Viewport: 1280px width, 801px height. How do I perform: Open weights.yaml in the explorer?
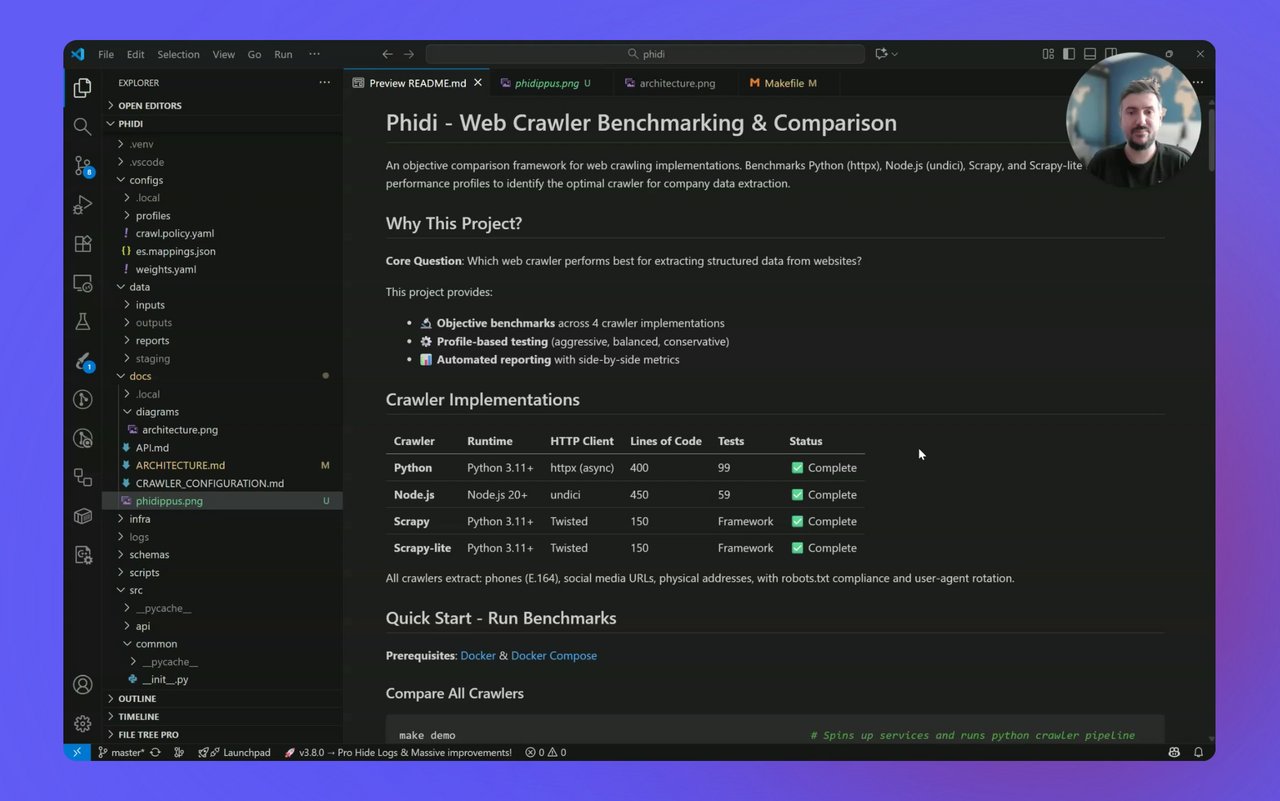pos(223,270)
